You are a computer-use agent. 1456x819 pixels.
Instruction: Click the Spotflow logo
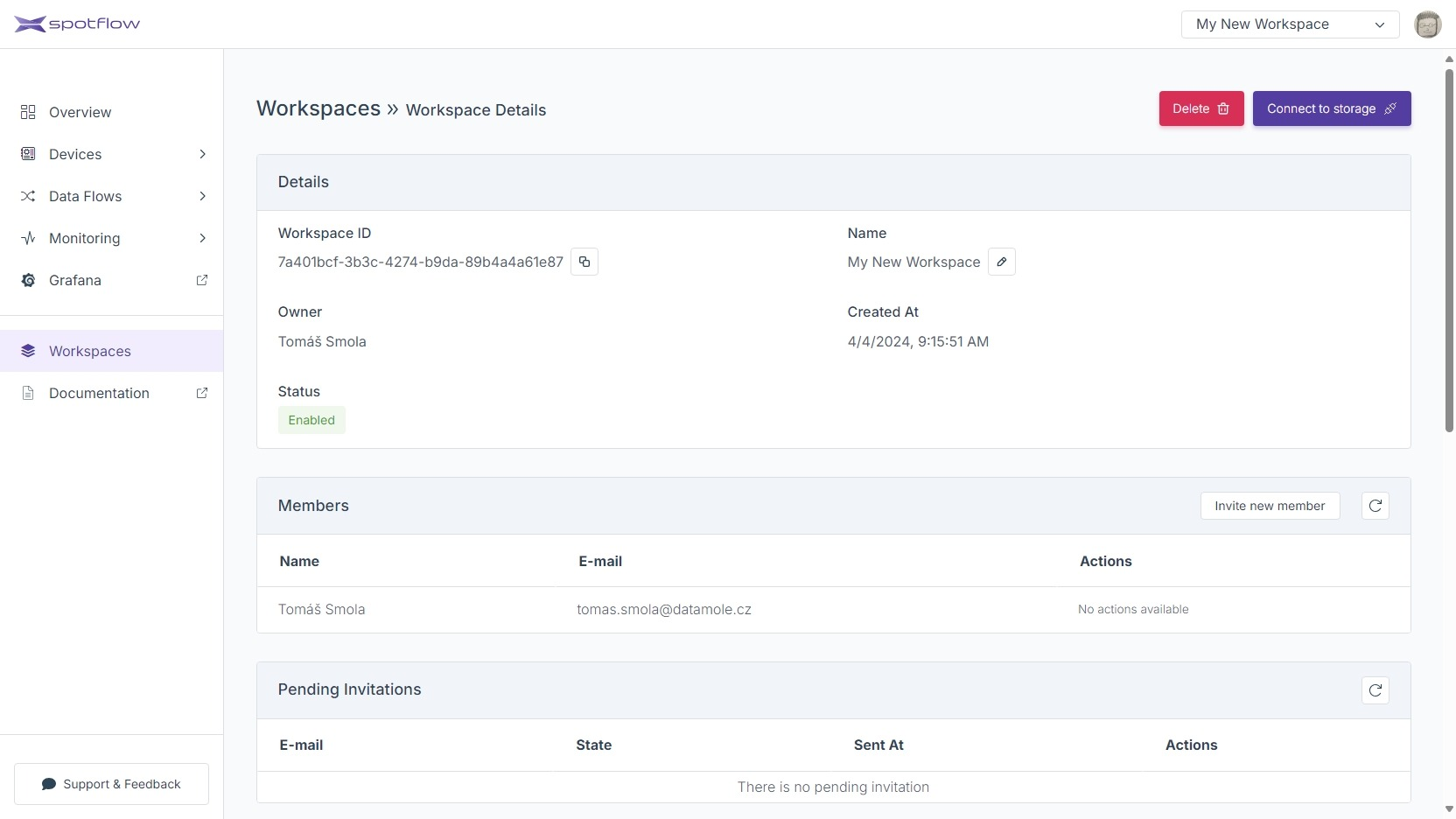[x=77, y=24]
